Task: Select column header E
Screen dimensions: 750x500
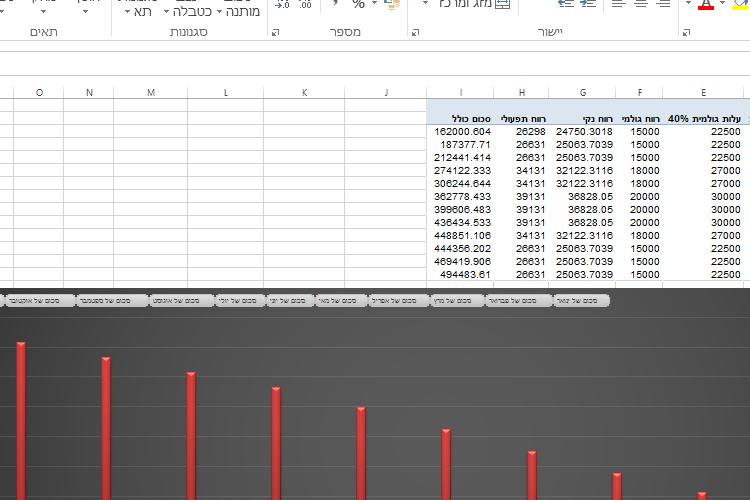Action: coord(703,93)
